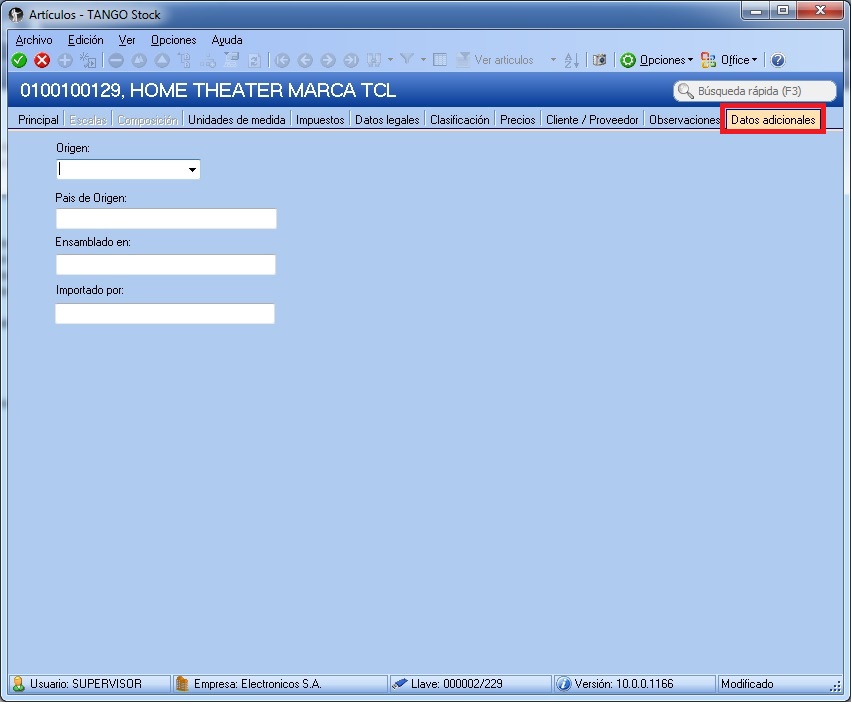Click the disabled Escalas tab
852x704 pixels.
coord(88,120)
